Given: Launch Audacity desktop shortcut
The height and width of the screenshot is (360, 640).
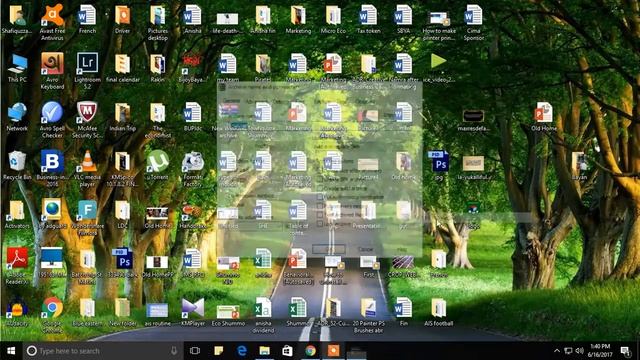Looking at the screenshot, I should tap(17, 312).
